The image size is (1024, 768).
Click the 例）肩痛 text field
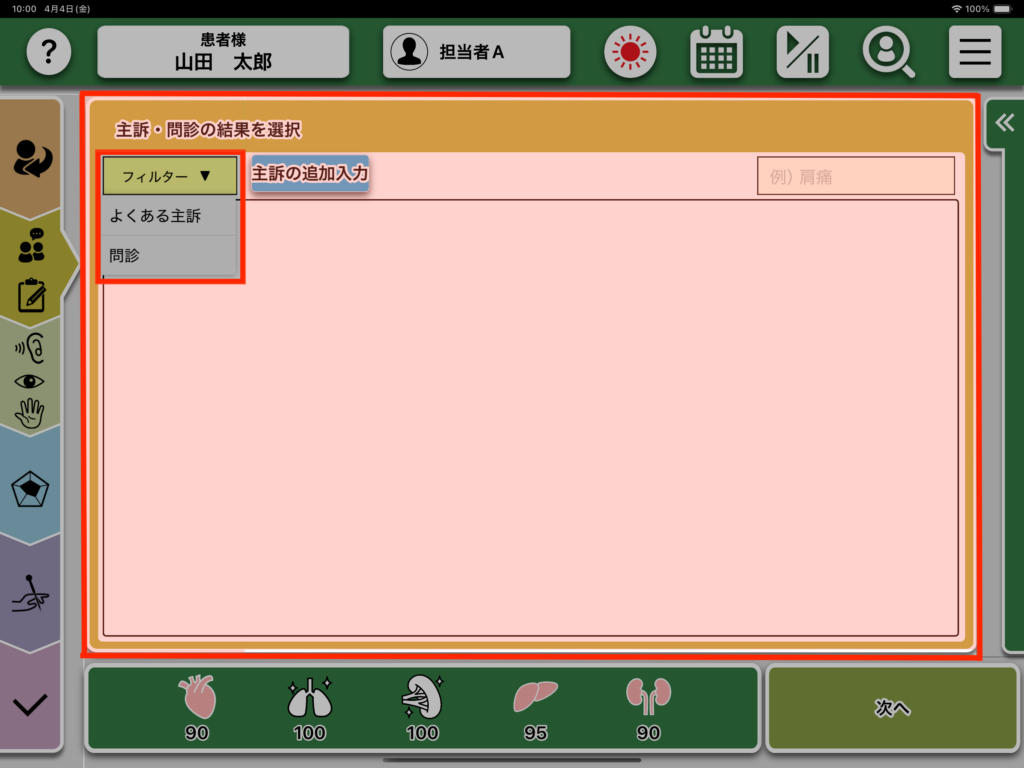[x=855, y=176]
